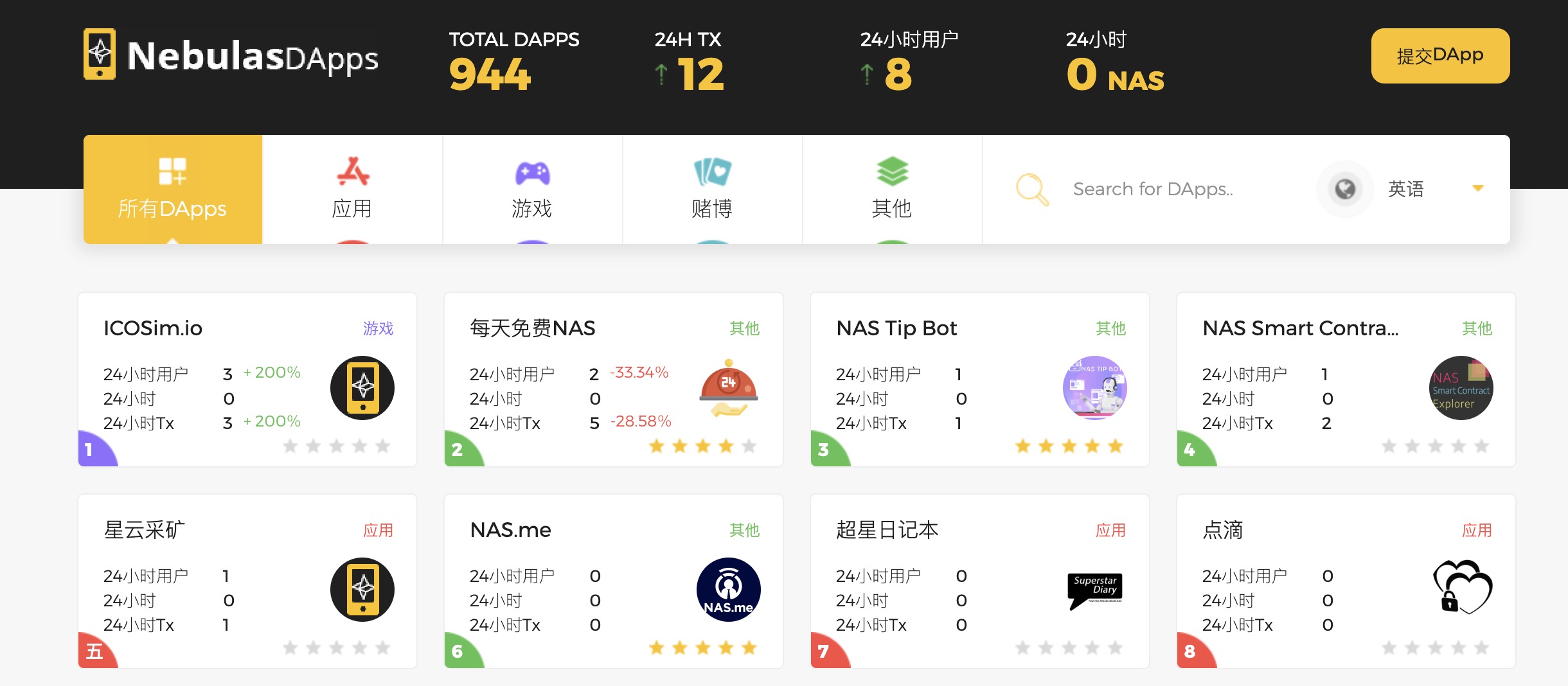Click the 应用 tag on 星云采矿
Image resolution: width=1568 pixels, height=686 pixels.
click(x=378, y=531)
